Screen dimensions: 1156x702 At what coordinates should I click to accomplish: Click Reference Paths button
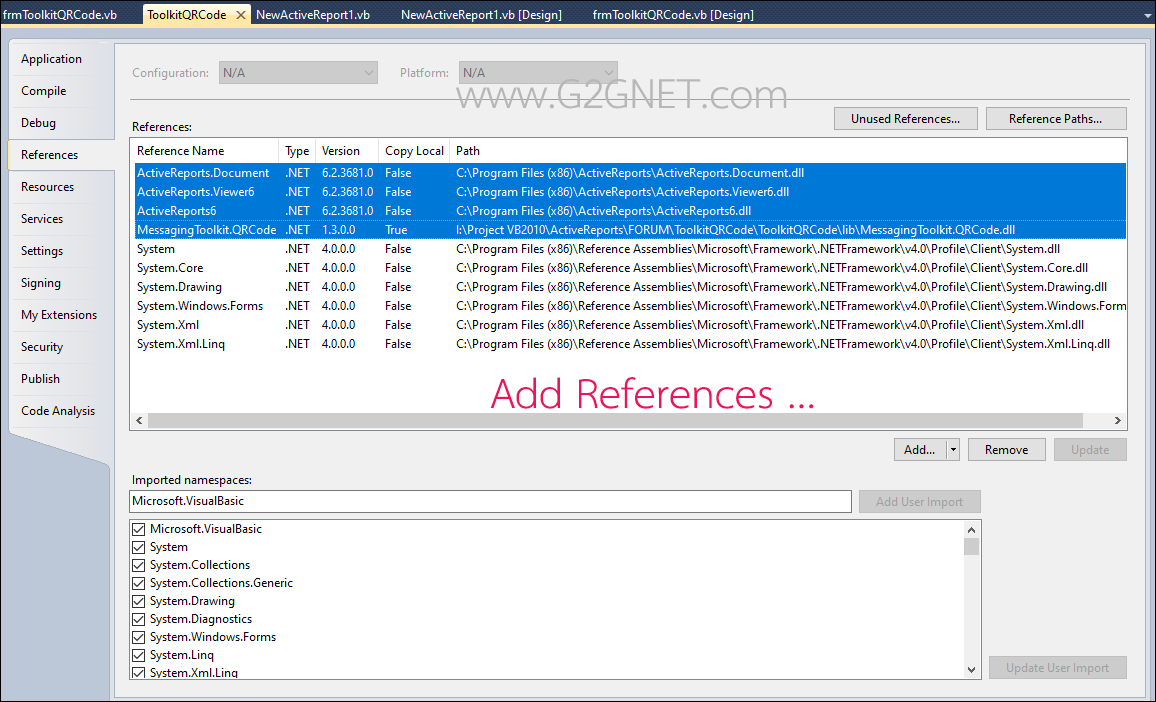(1056, 119)
